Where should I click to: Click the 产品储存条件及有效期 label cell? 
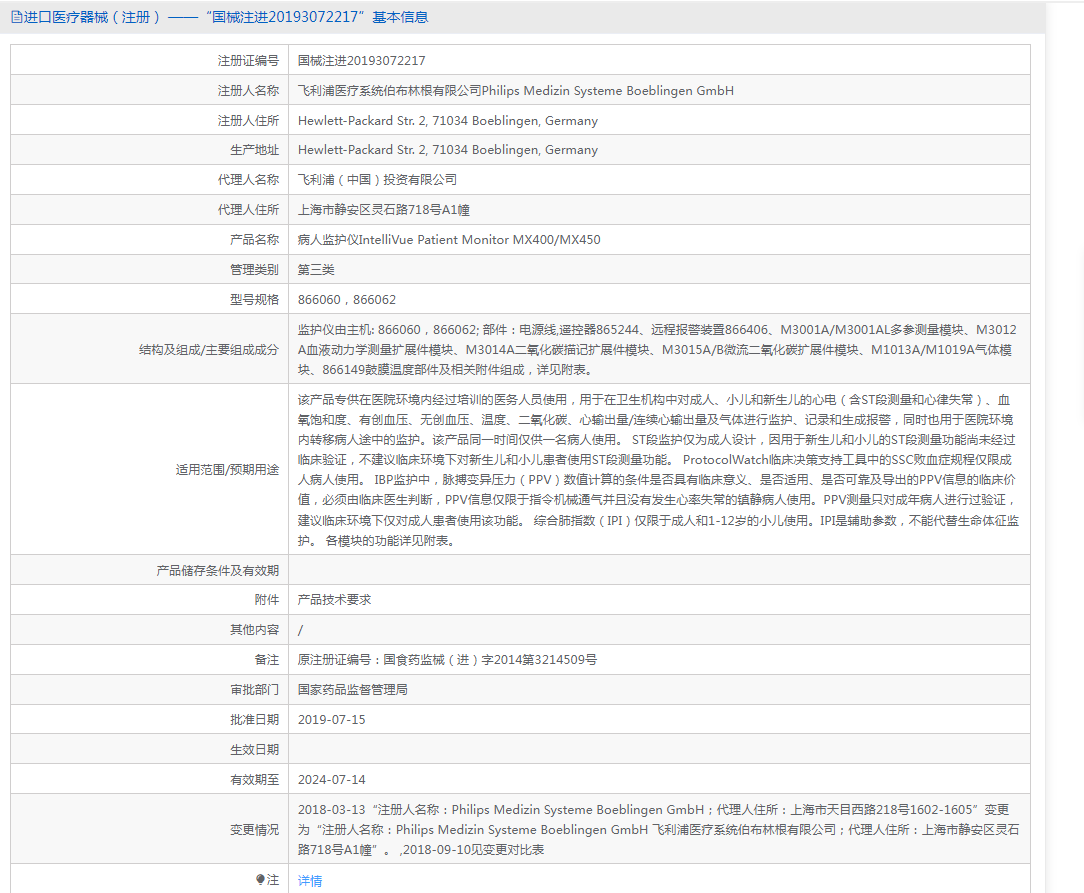click(149, 570)
